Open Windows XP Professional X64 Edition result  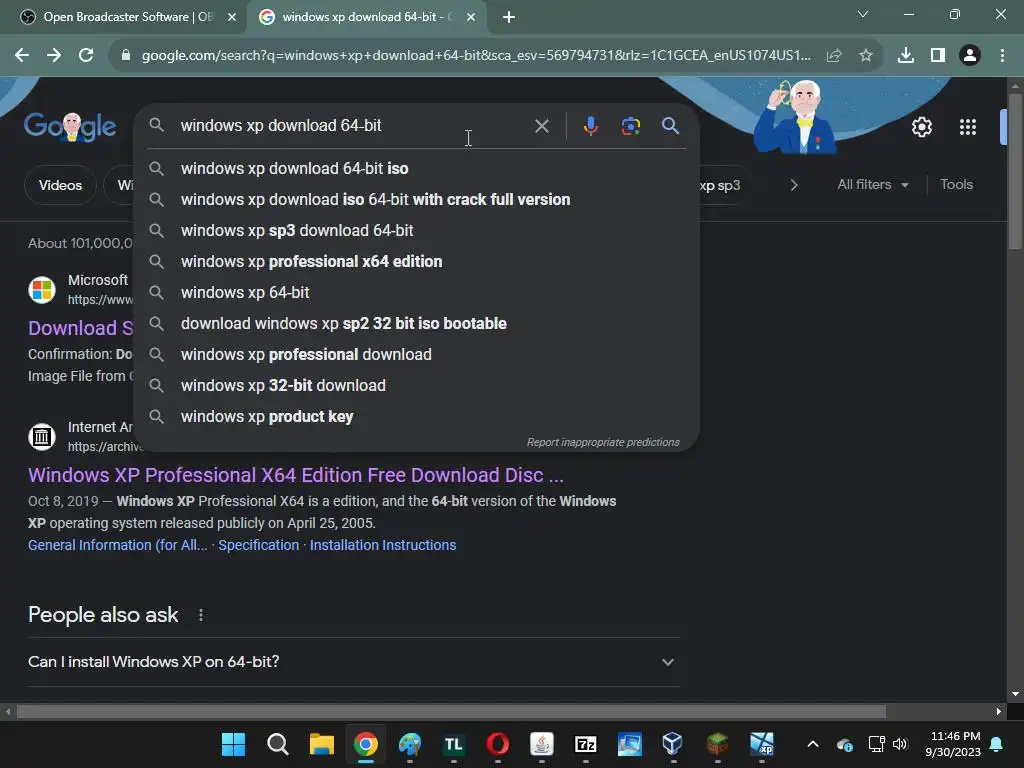point(295,475)
